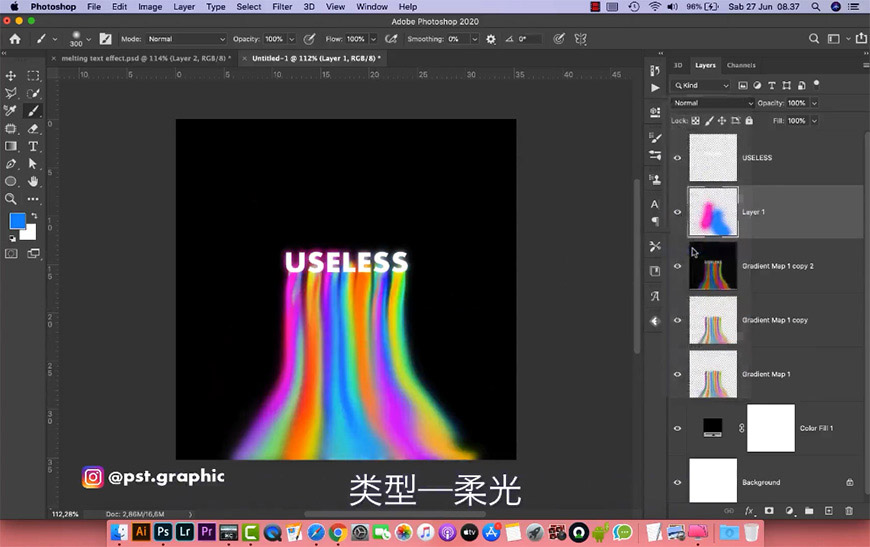Toggle symmetry paint options
The image size is (870, 547).
pos(581,39)
